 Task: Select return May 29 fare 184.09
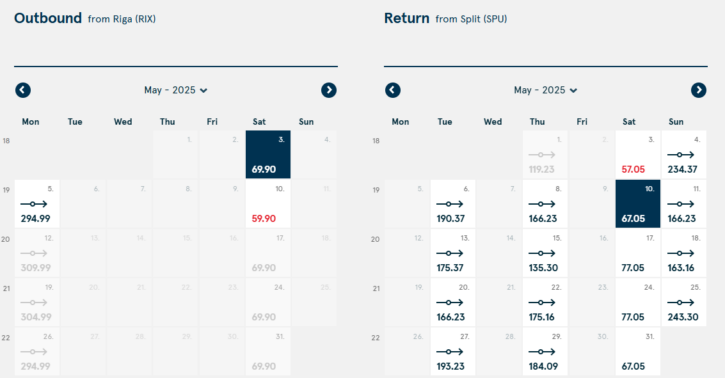[x=545, y=352]
